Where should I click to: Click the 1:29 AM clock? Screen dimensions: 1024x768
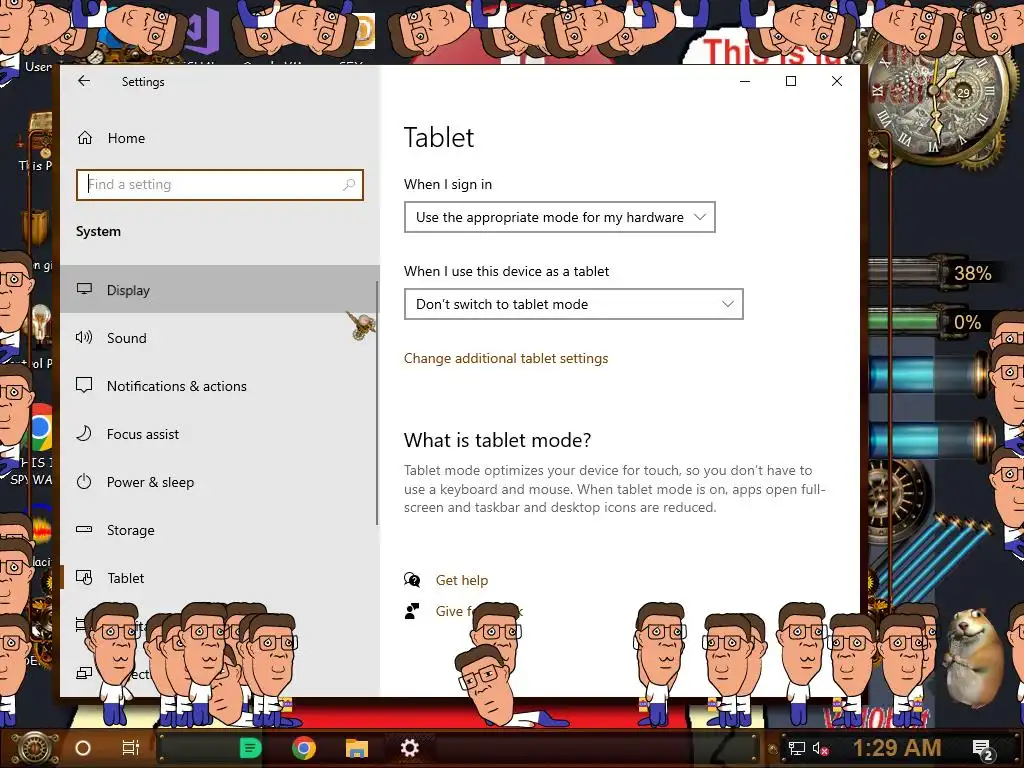[x=897, y=748]
